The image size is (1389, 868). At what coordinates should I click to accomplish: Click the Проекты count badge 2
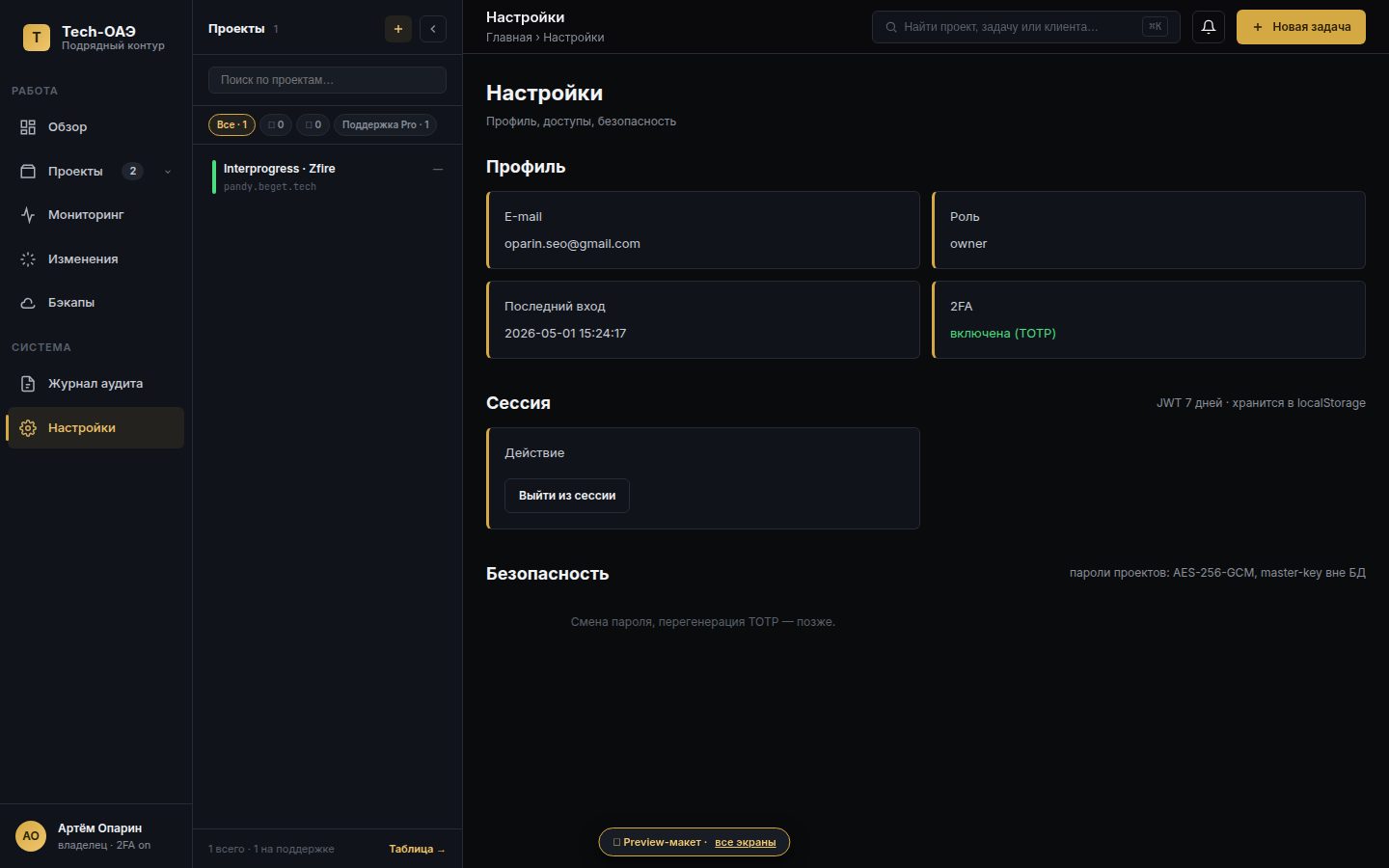(x=133, y=172)
